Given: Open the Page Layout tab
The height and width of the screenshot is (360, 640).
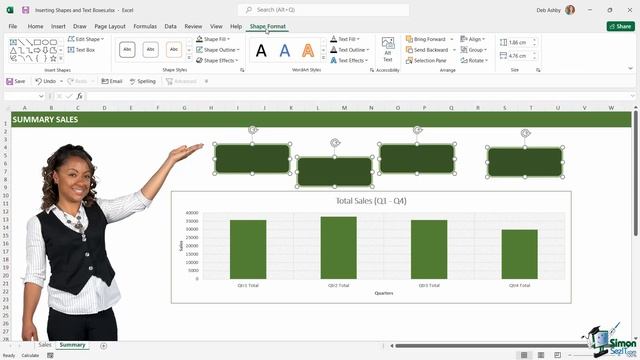Looking at the screenshot, I should point(110,26).
